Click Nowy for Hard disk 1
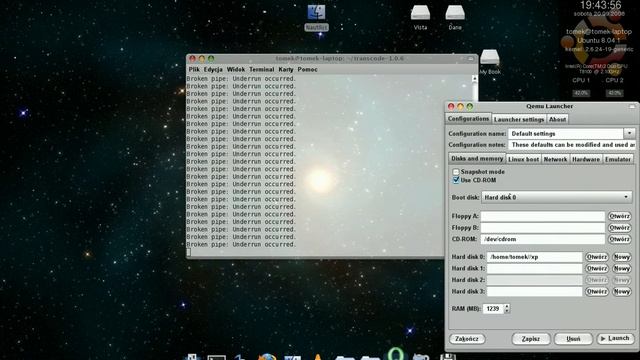Viewport: 640px width, 360px height. (622, 268)
